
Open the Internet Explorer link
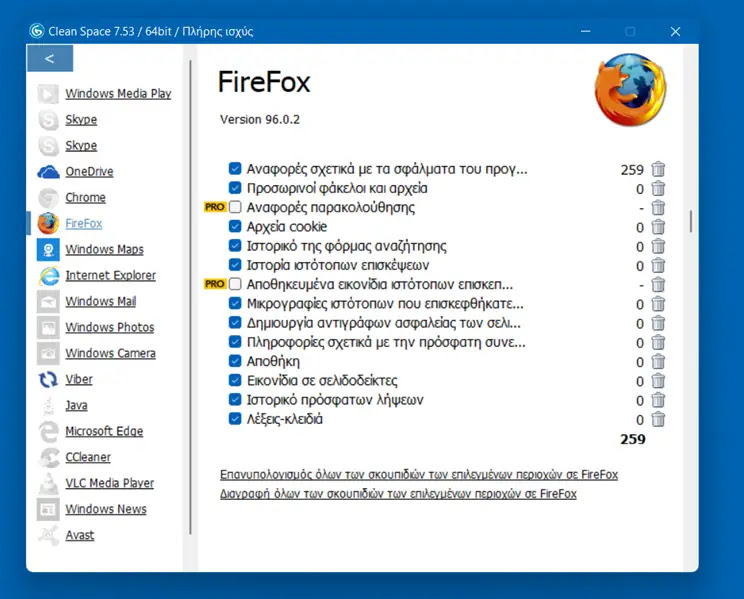111,276
